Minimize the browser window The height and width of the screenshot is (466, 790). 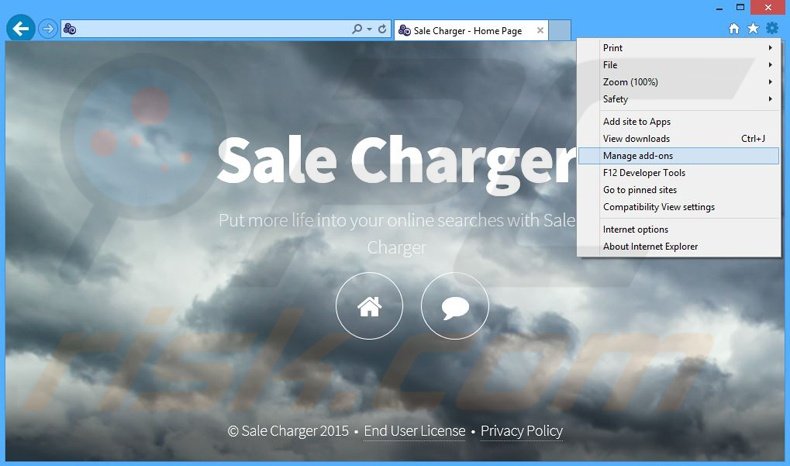pos(719,8)
